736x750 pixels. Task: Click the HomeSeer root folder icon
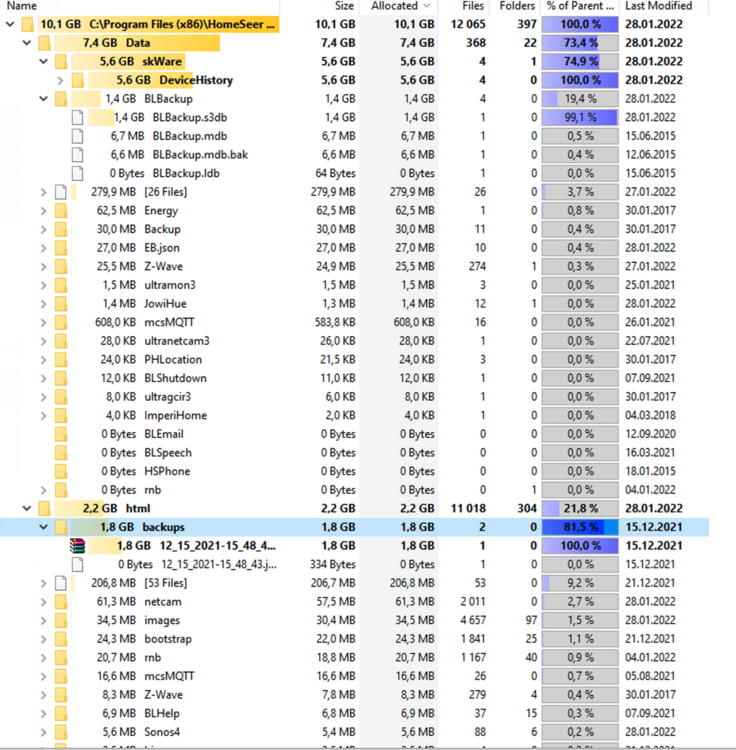(28, 24)
